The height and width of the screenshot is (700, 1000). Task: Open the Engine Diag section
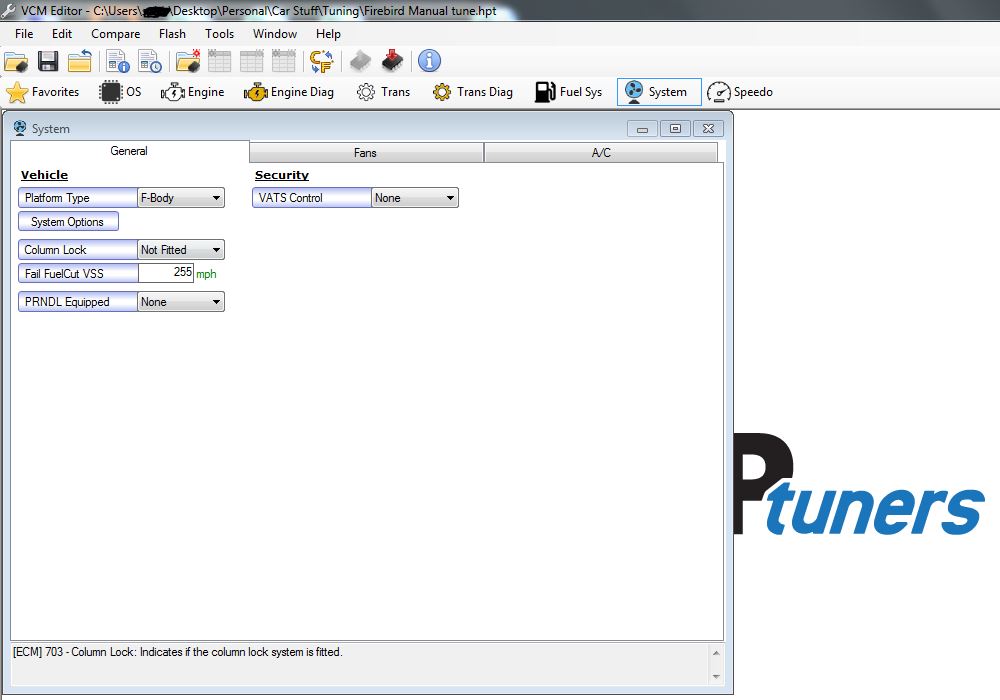tap(289, 92)
